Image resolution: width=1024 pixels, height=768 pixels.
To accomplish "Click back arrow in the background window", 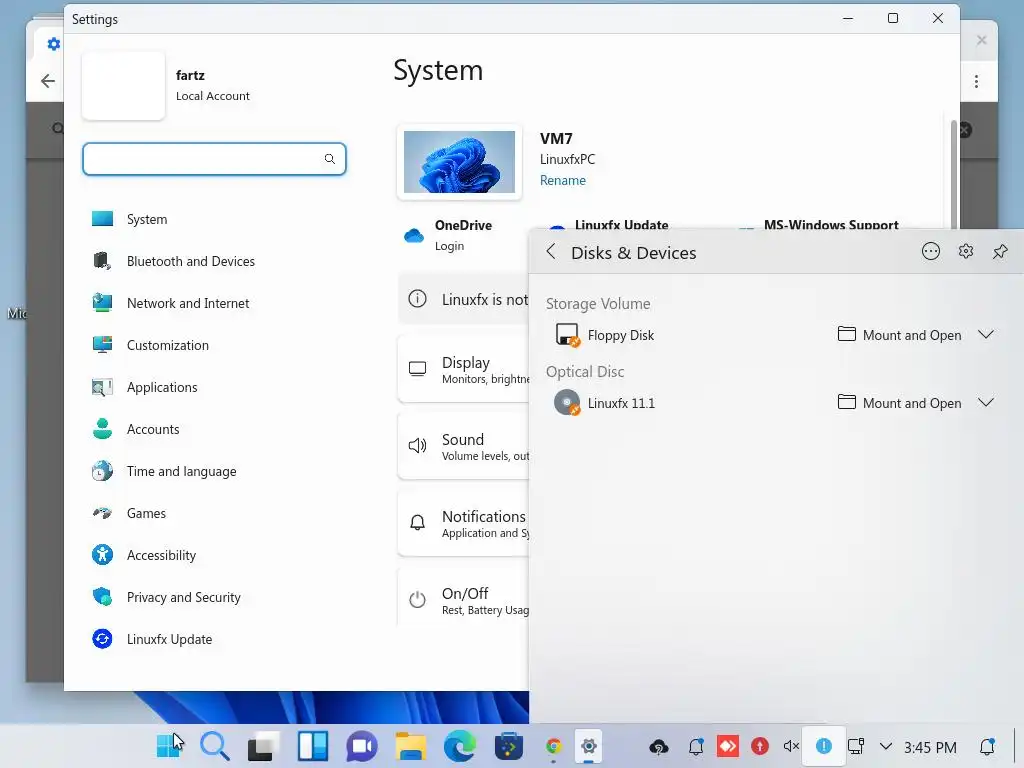I will [x=48, y=81].
